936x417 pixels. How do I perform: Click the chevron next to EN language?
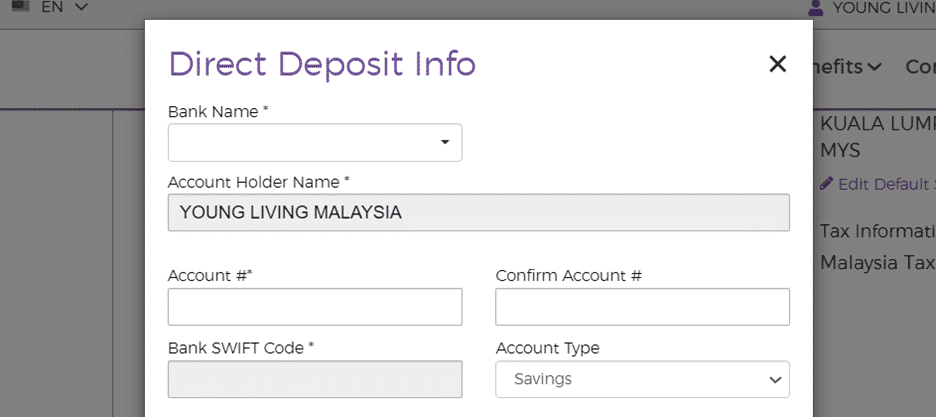(81, 7)
